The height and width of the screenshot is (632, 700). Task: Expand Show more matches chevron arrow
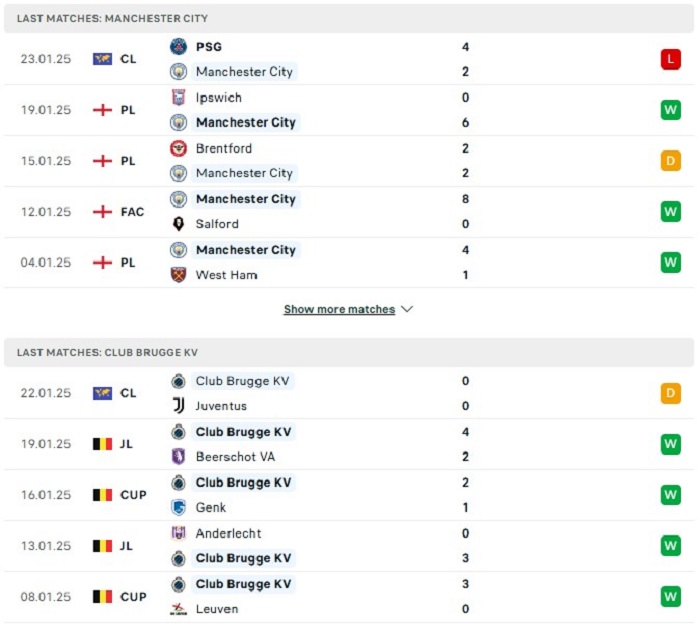click(407, 309)
